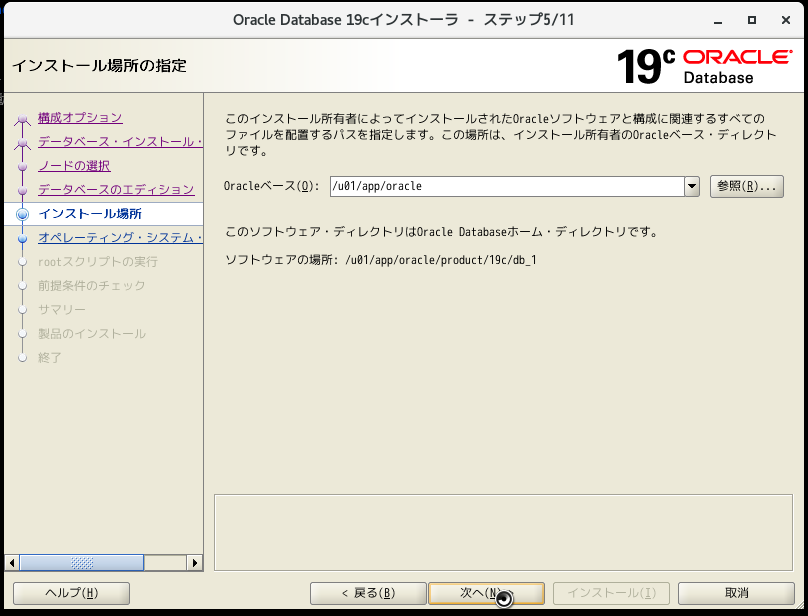Close the Oracle installer window

[786, 20]
